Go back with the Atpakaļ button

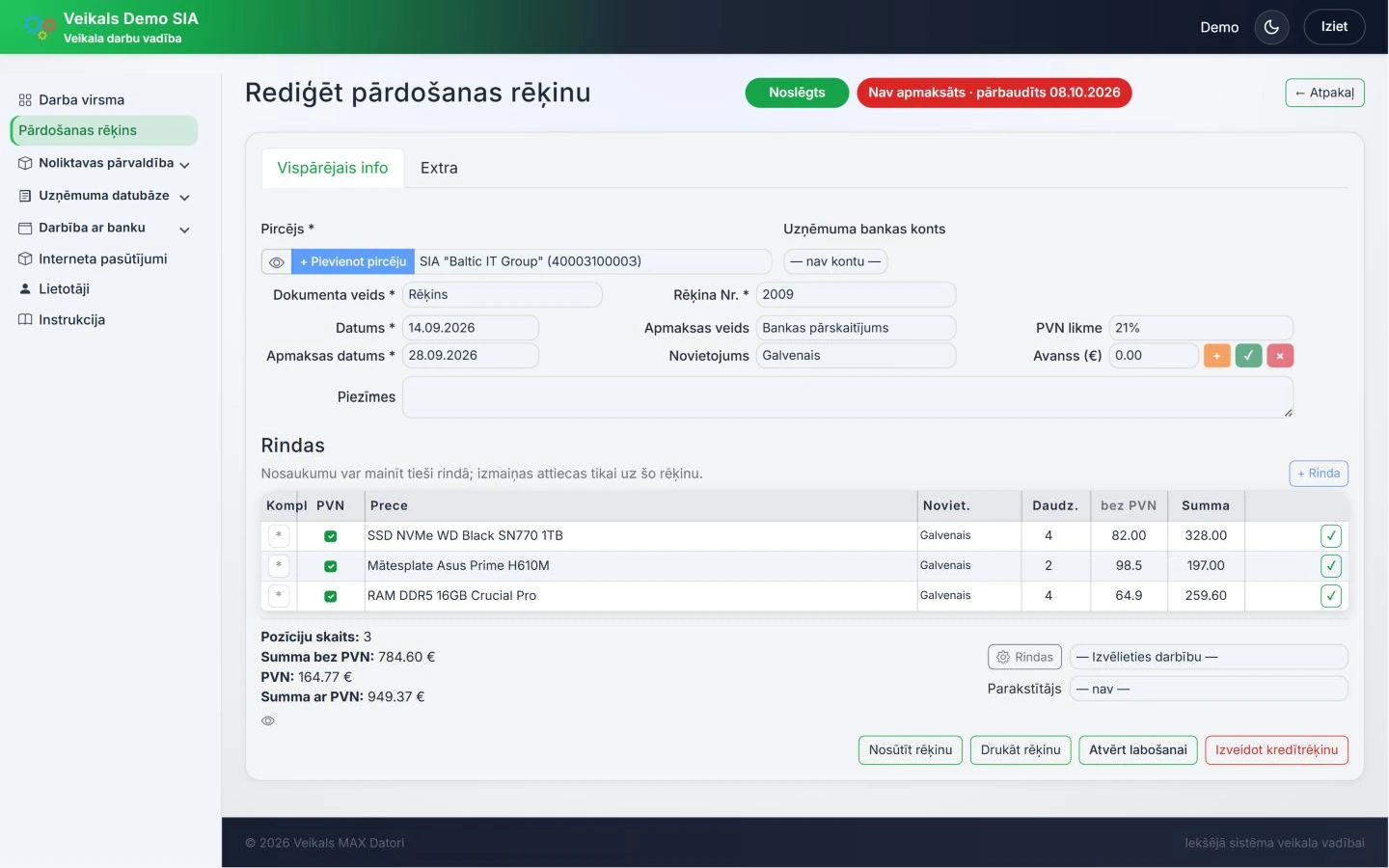1325,93
